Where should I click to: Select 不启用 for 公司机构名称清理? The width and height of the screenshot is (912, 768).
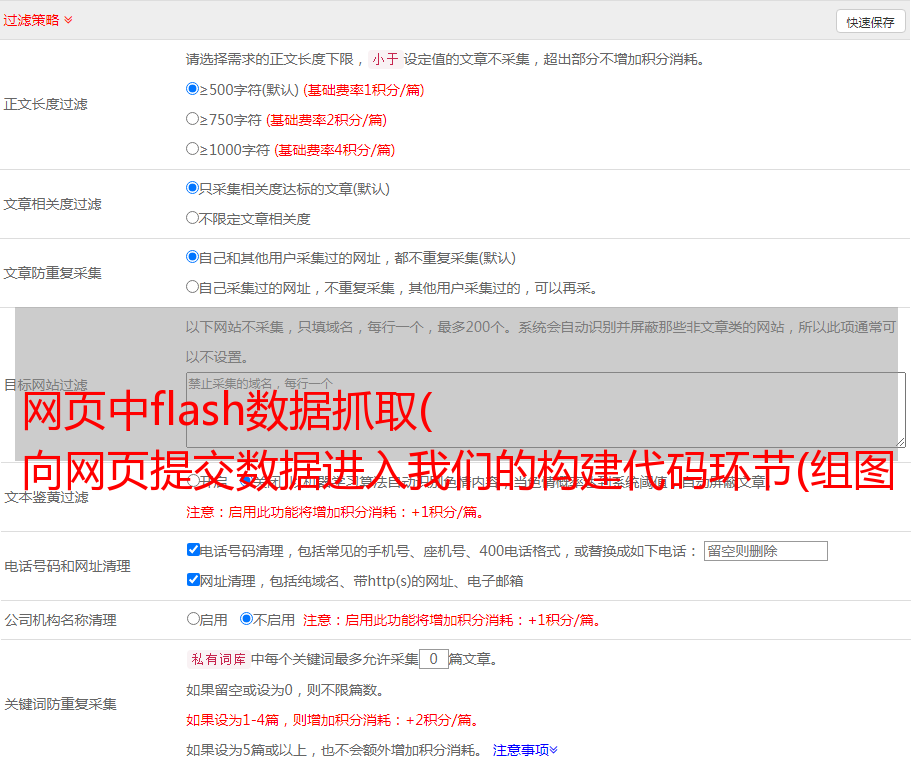click(x=247, y=619)
